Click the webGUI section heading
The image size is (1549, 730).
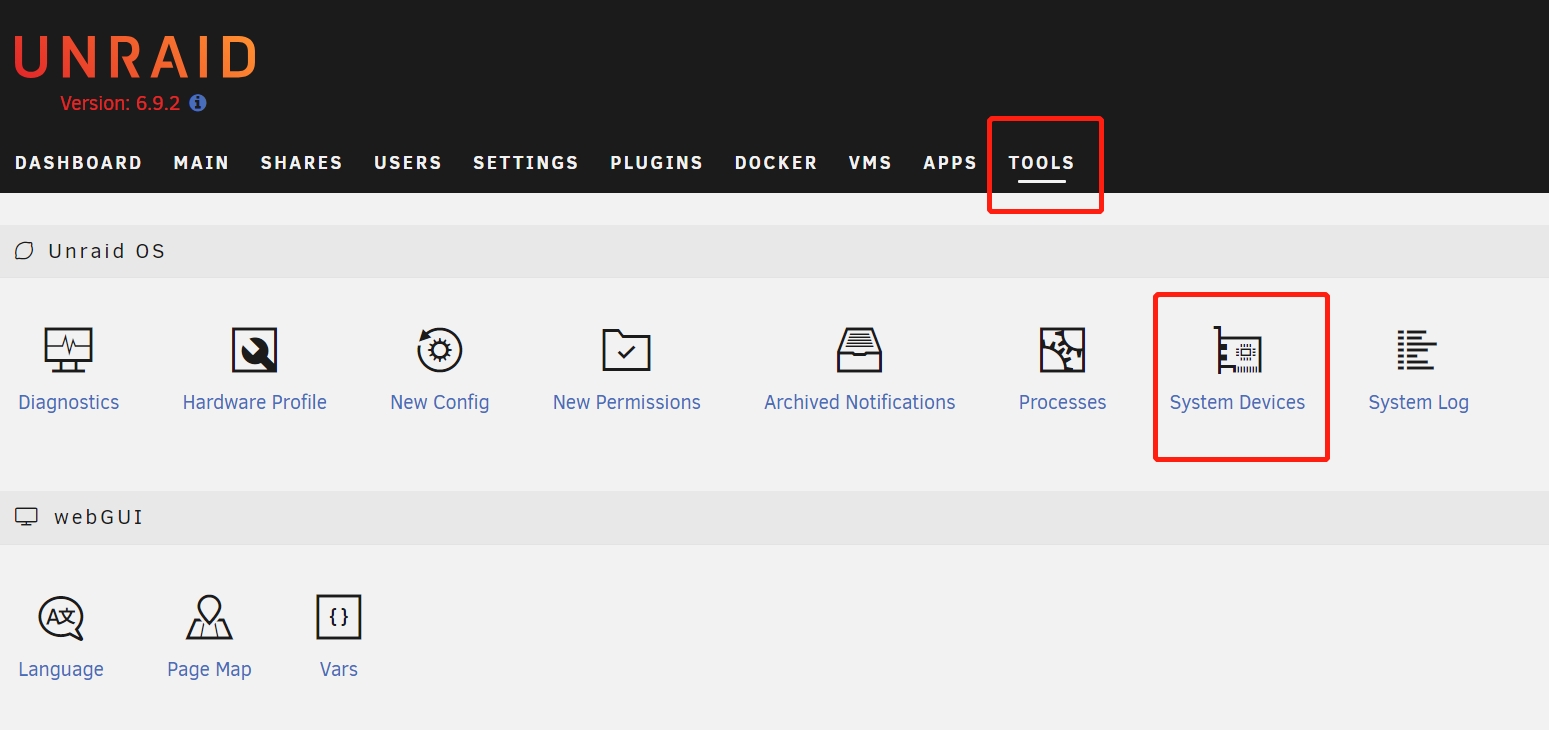pyautogui.click(x=98, y=517)
